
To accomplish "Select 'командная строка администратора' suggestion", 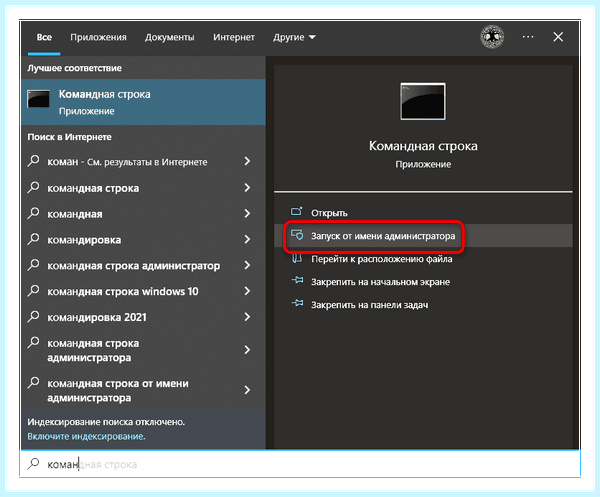I will [143, 350].
